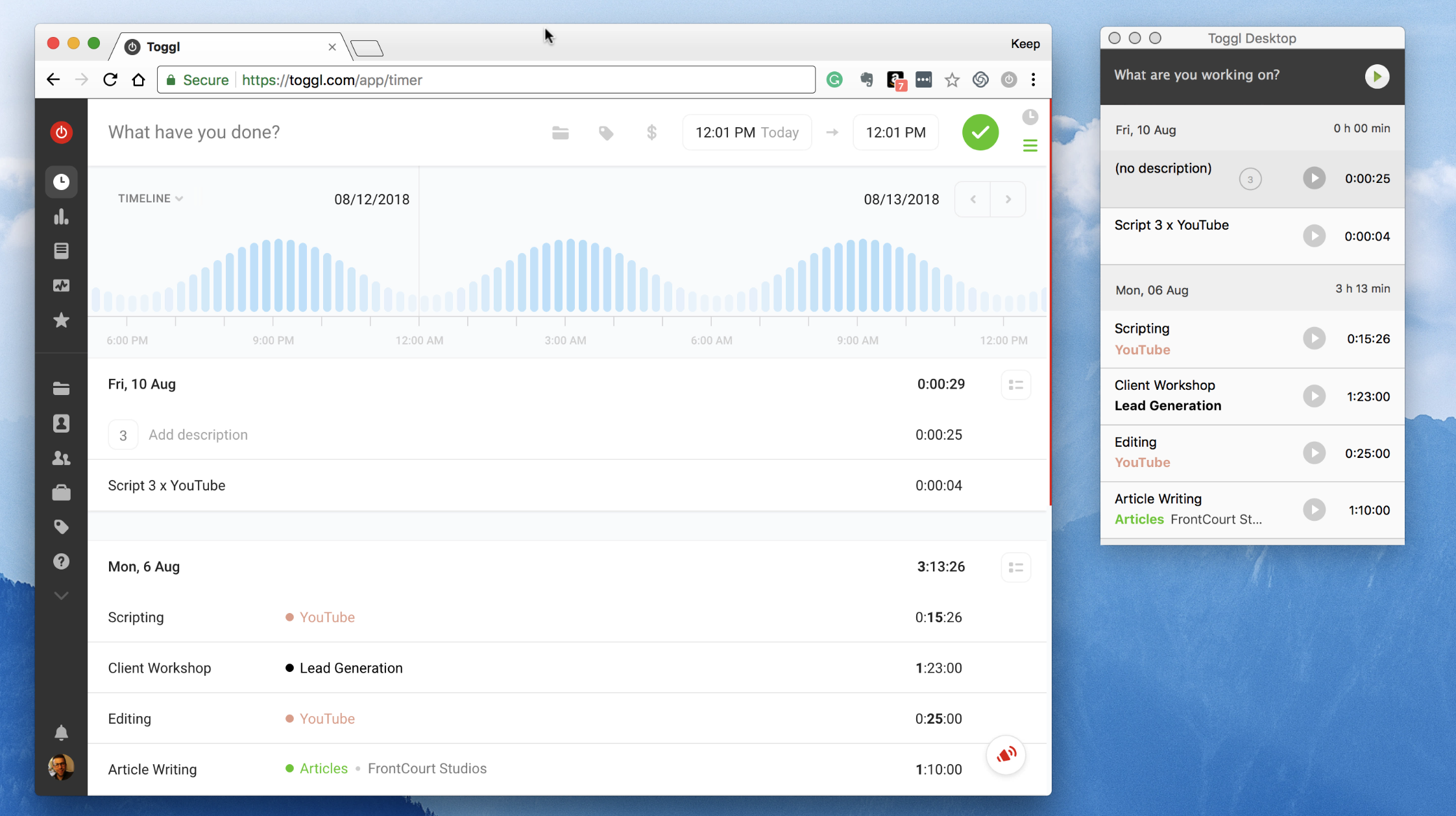
Task: Click the green checkmark save entry button
Action: tap(980, 132)
